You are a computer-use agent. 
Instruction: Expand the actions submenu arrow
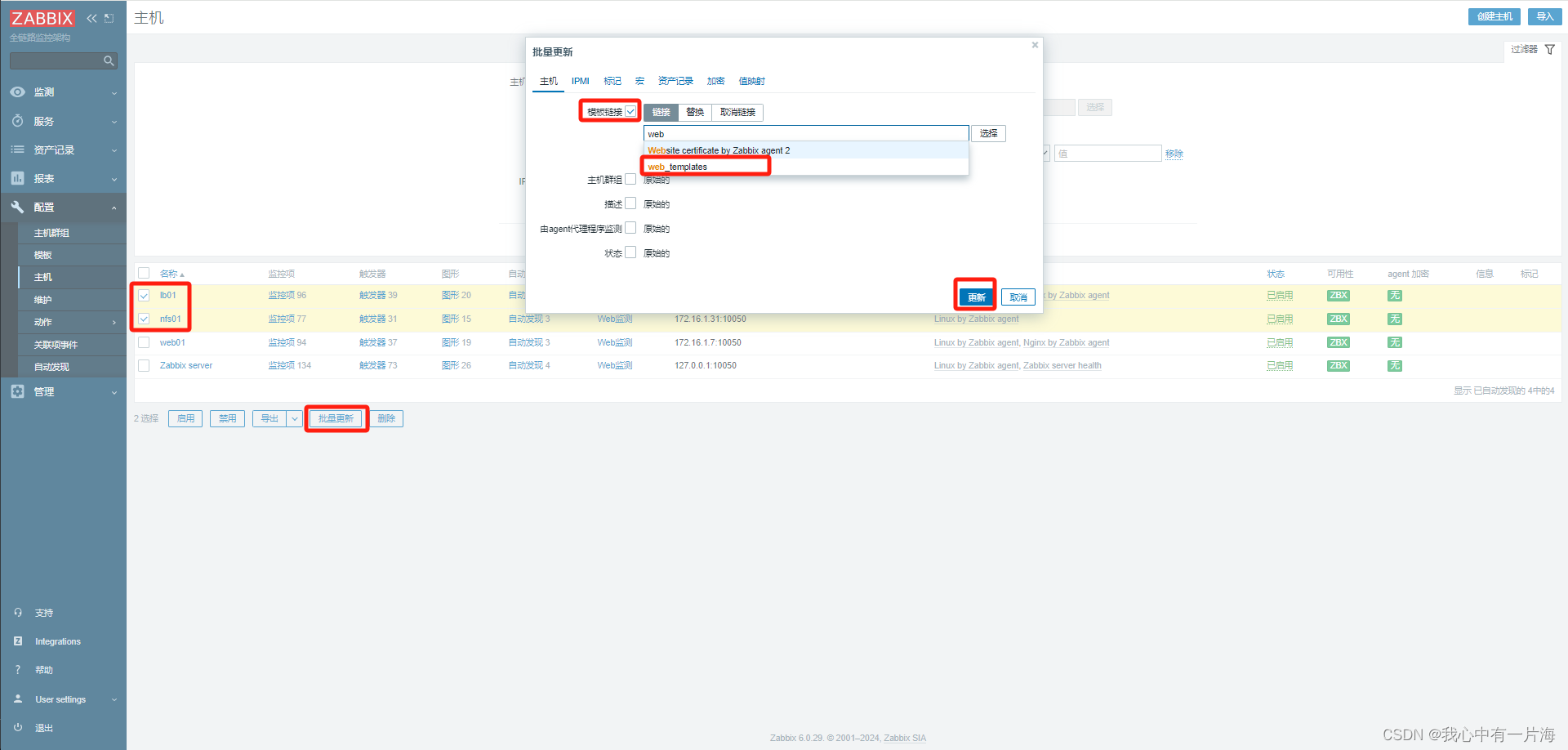114,323
